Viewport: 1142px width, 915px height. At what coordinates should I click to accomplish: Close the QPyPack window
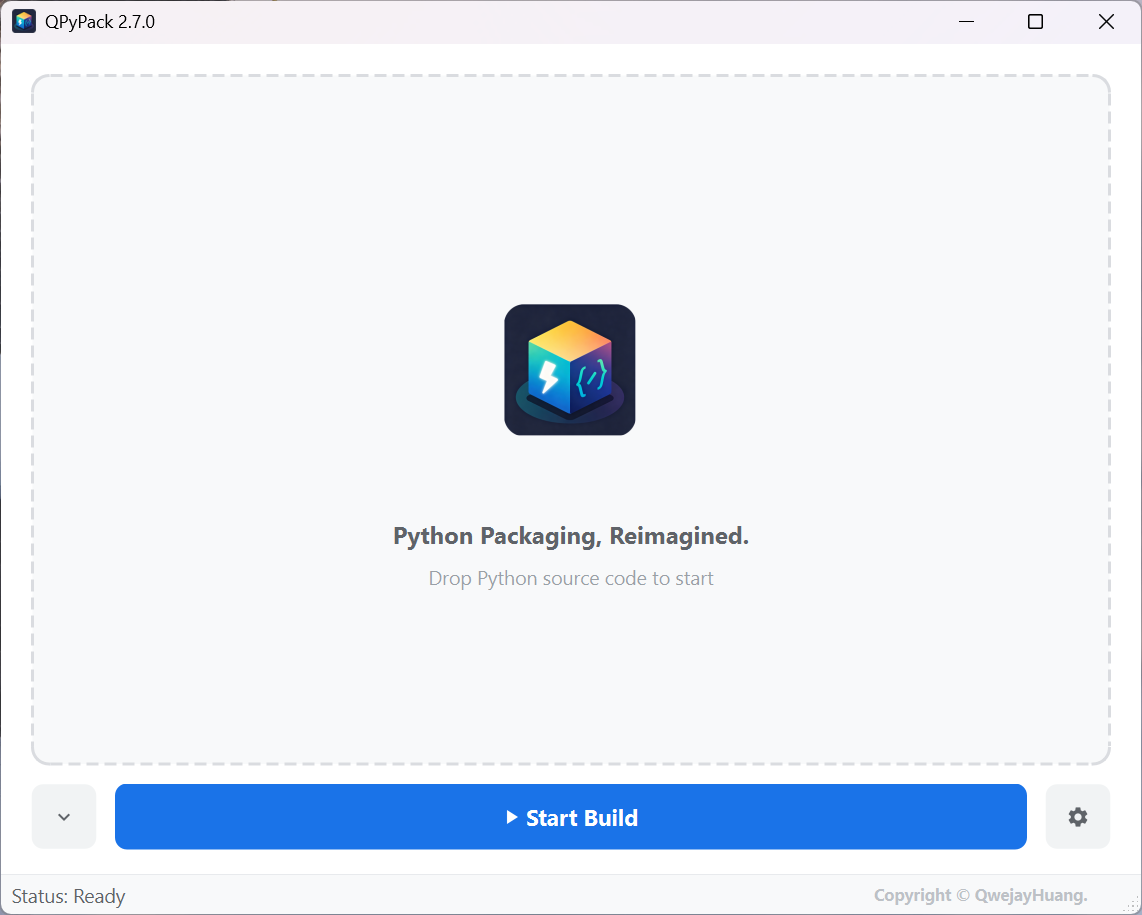[x=1106, y=22]
